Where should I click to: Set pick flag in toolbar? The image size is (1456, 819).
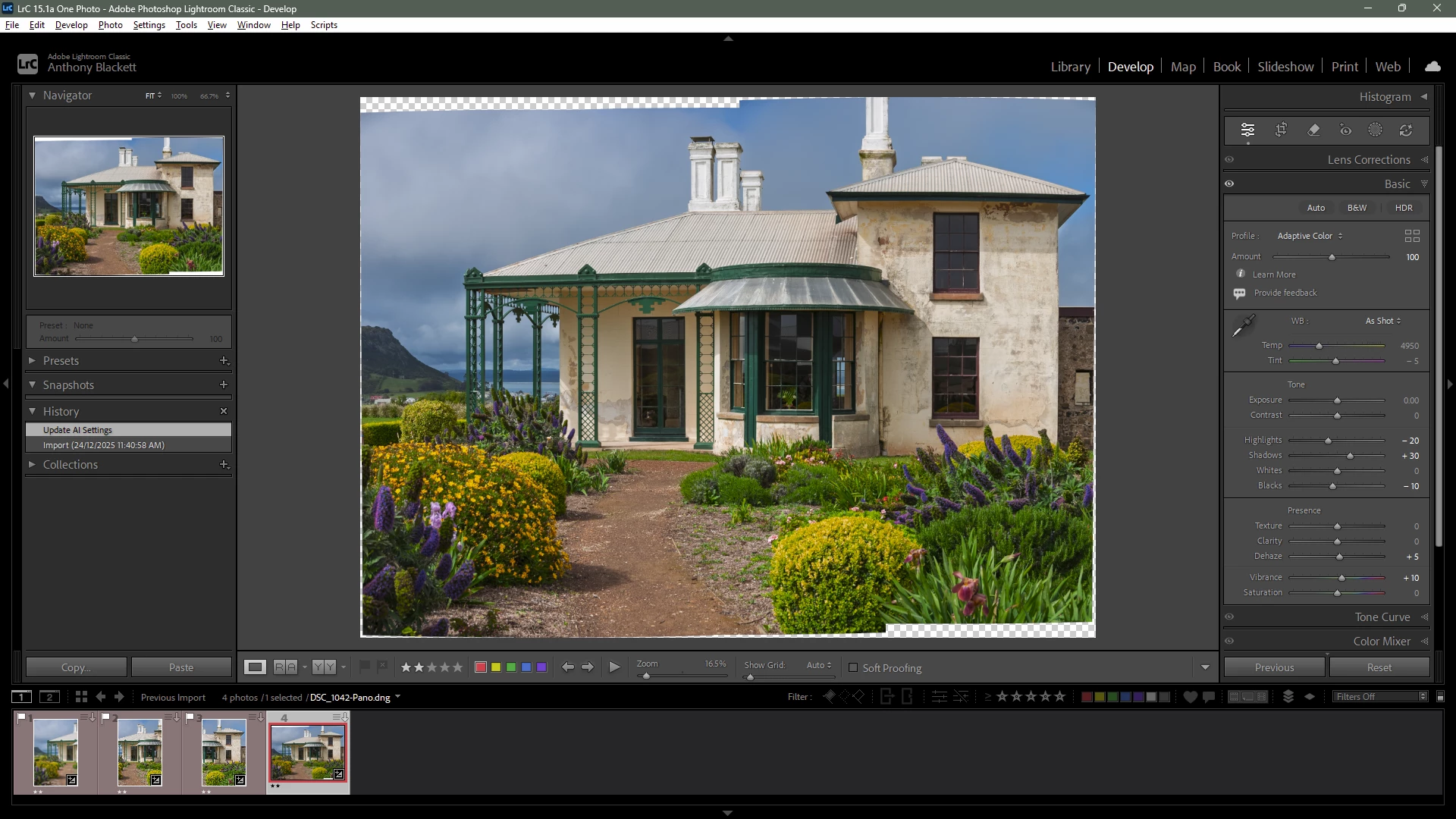pos(365,666)
